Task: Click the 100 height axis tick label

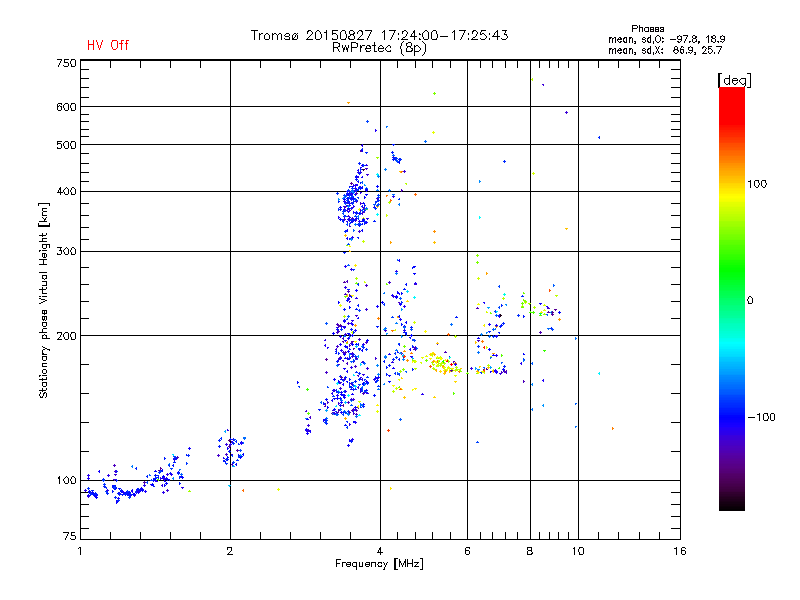Action: (x=66, y=480)
